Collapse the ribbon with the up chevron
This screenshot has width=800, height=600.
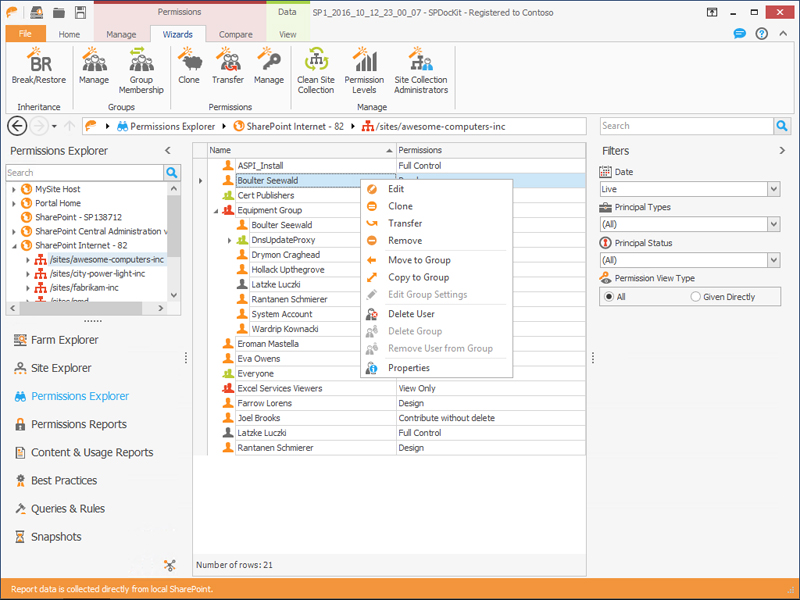[x=783, y=34]
